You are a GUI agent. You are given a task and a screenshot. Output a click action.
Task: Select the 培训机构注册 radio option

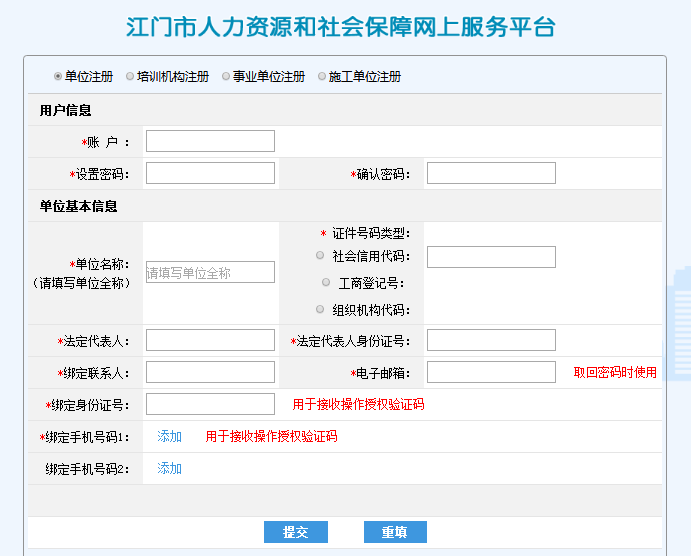[x=130, y=76]
